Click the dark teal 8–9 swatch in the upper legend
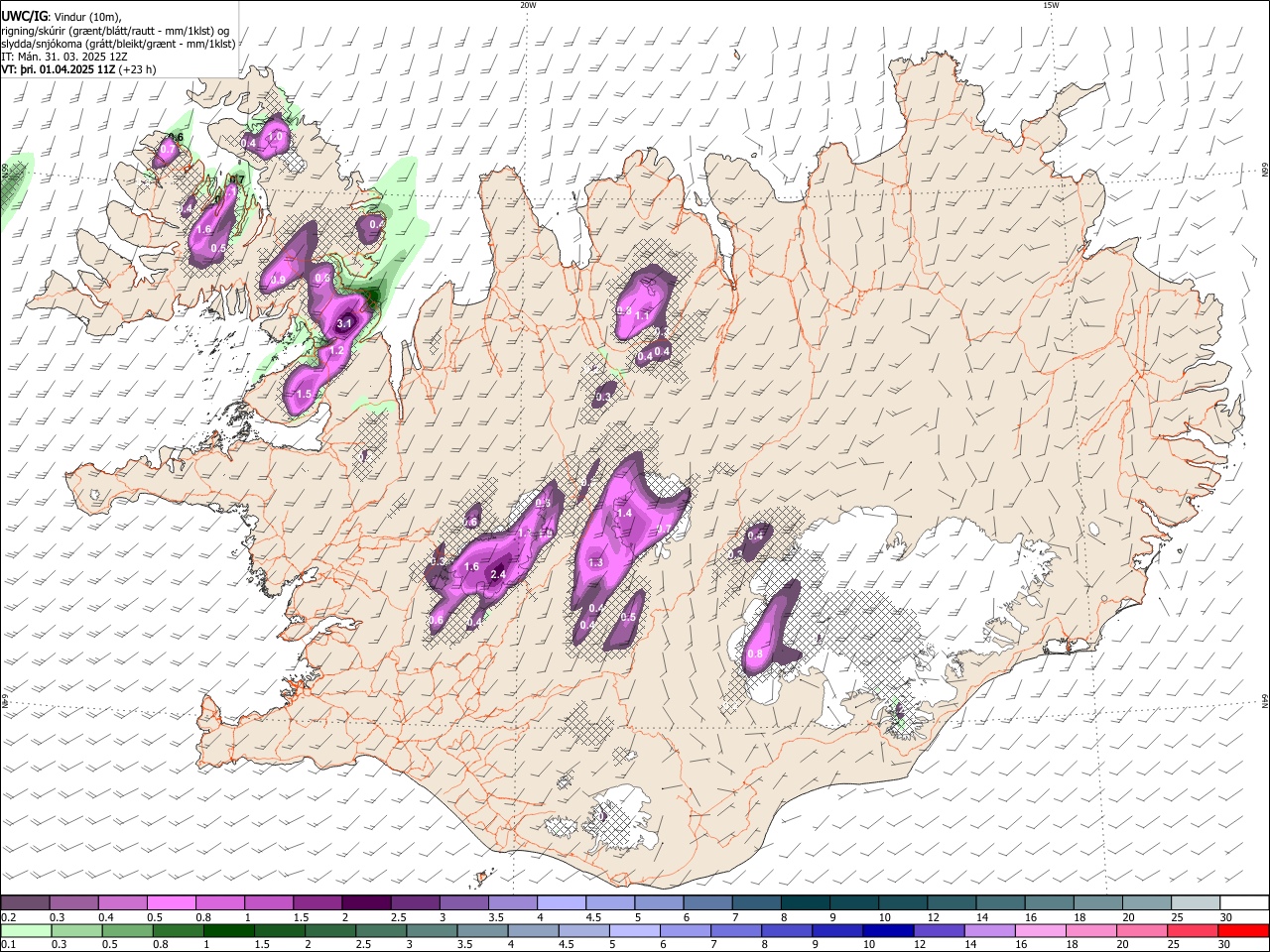Screen dimensions: 1270x952 [x=804, y=902]
